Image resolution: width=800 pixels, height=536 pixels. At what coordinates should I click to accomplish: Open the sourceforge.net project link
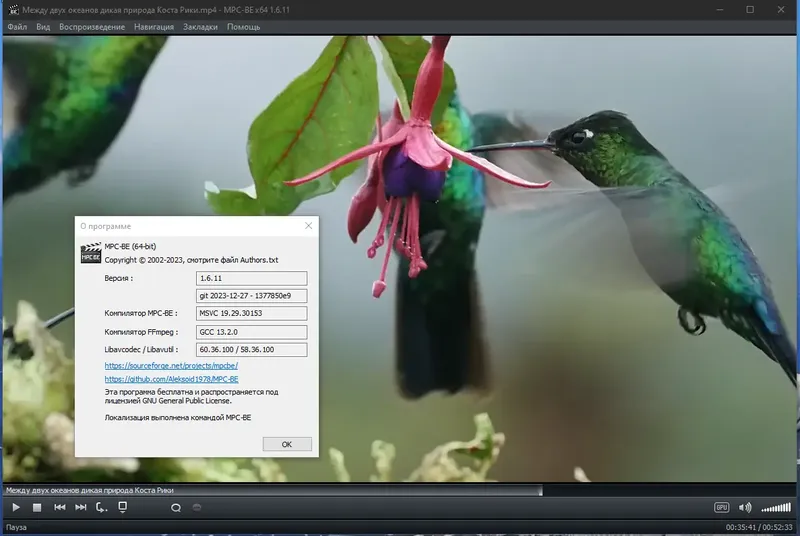click(x=171, y=366)
